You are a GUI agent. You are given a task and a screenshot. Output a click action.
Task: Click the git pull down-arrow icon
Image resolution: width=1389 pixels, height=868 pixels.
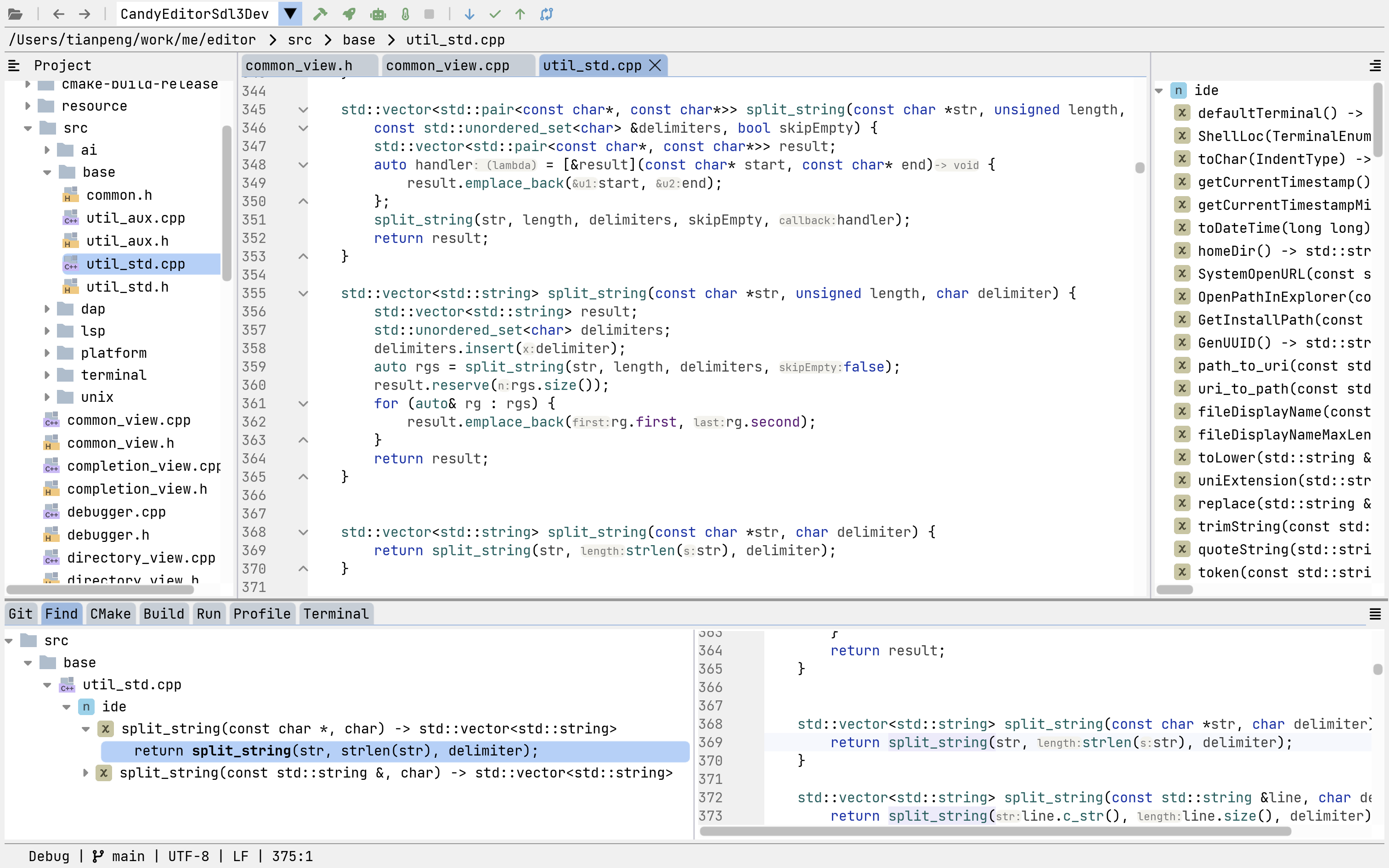click(x=469, y=14)
